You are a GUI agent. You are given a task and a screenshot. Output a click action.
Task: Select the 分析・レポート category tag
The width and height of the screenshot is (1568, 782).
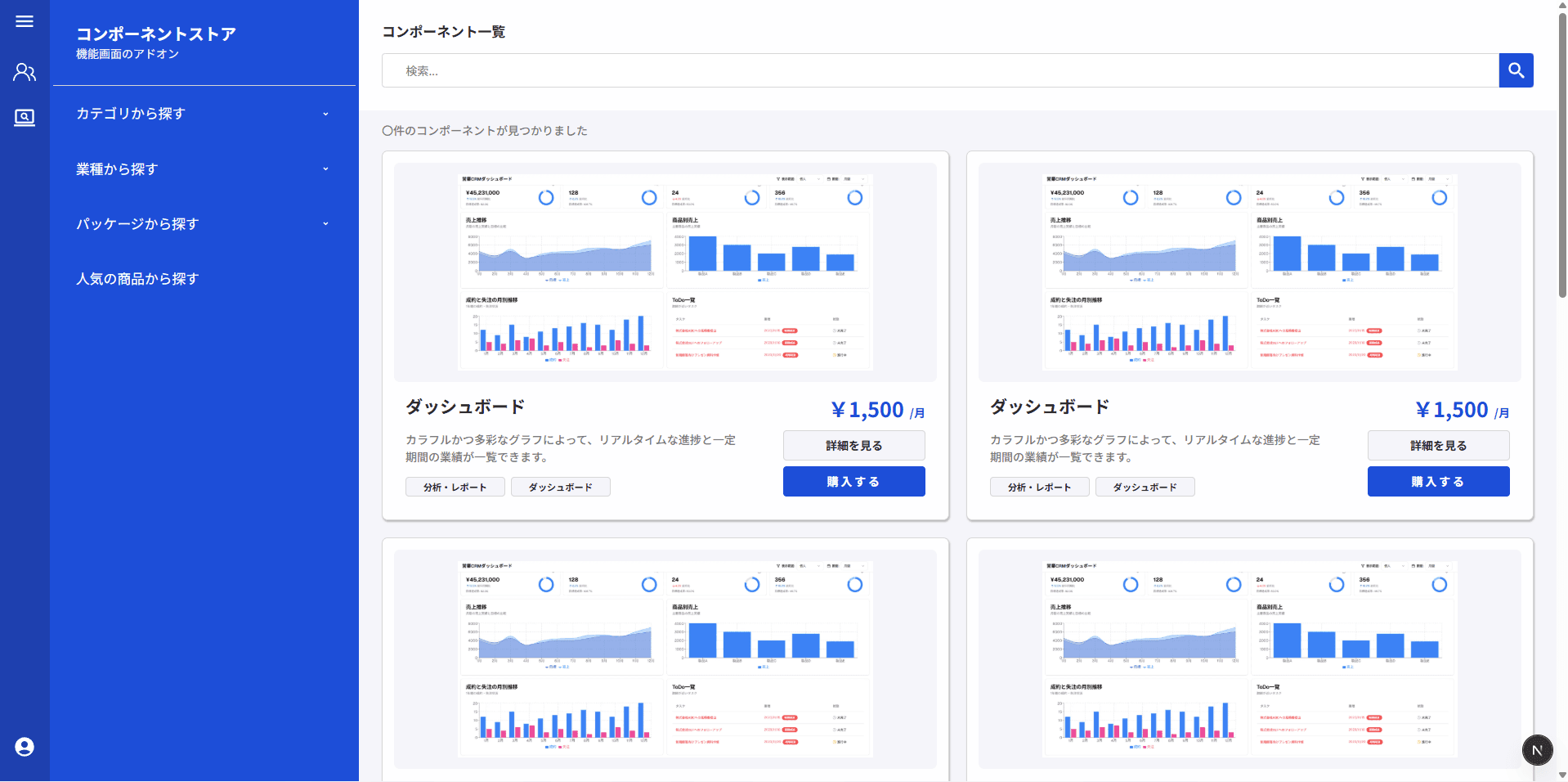pyautogui.click(x=455, y=487)
